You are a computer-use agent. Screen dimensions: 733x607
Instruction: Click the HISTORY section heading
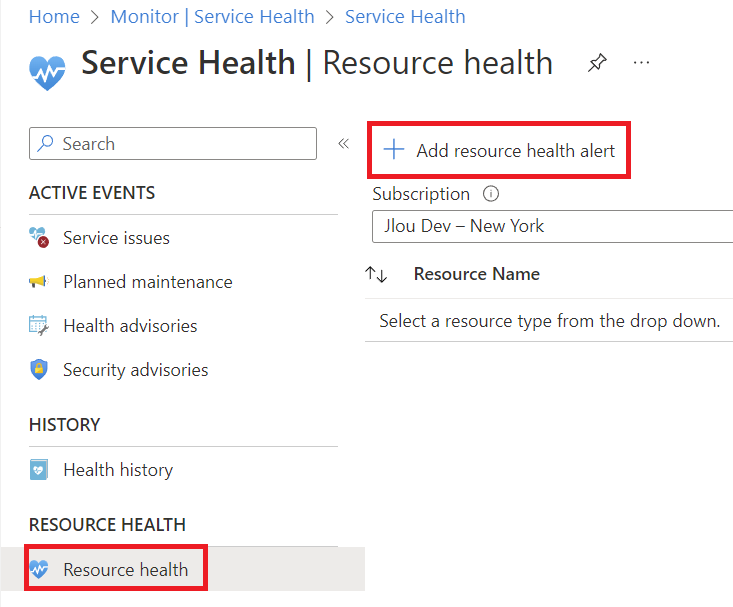65,425
